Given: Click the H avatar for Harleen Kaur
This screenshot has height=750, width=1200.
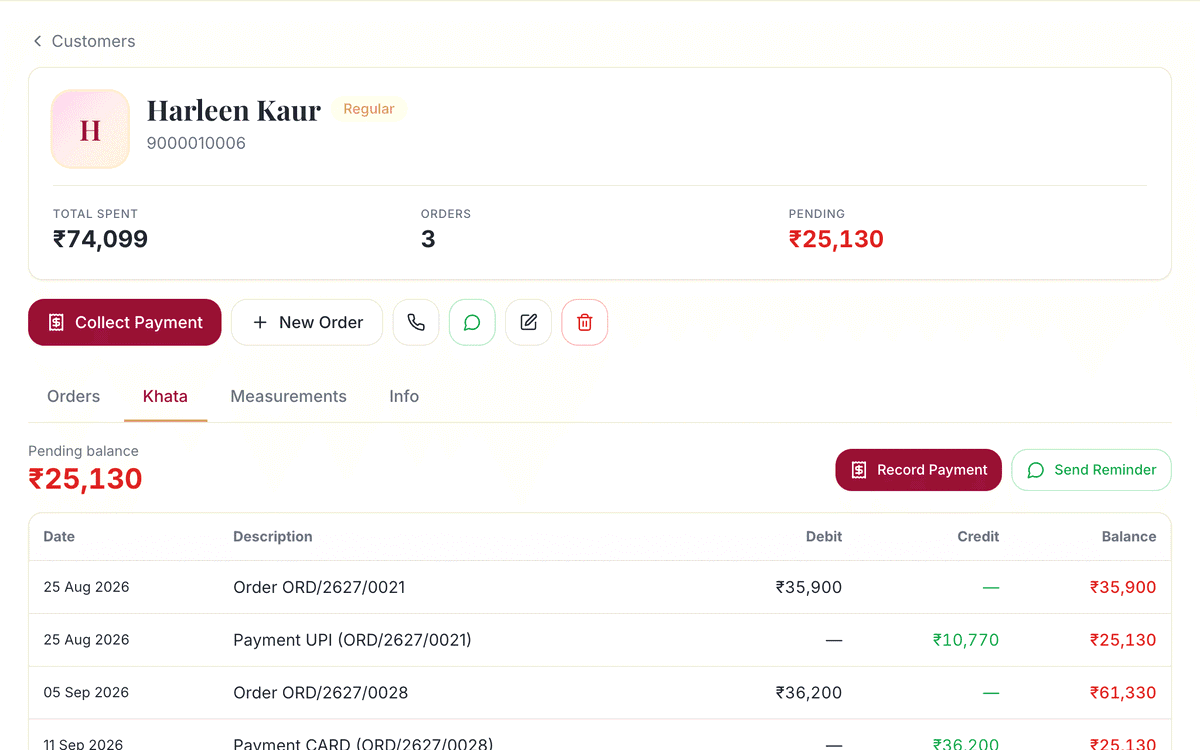Looking at the screenshot, I should coord(90,129).
